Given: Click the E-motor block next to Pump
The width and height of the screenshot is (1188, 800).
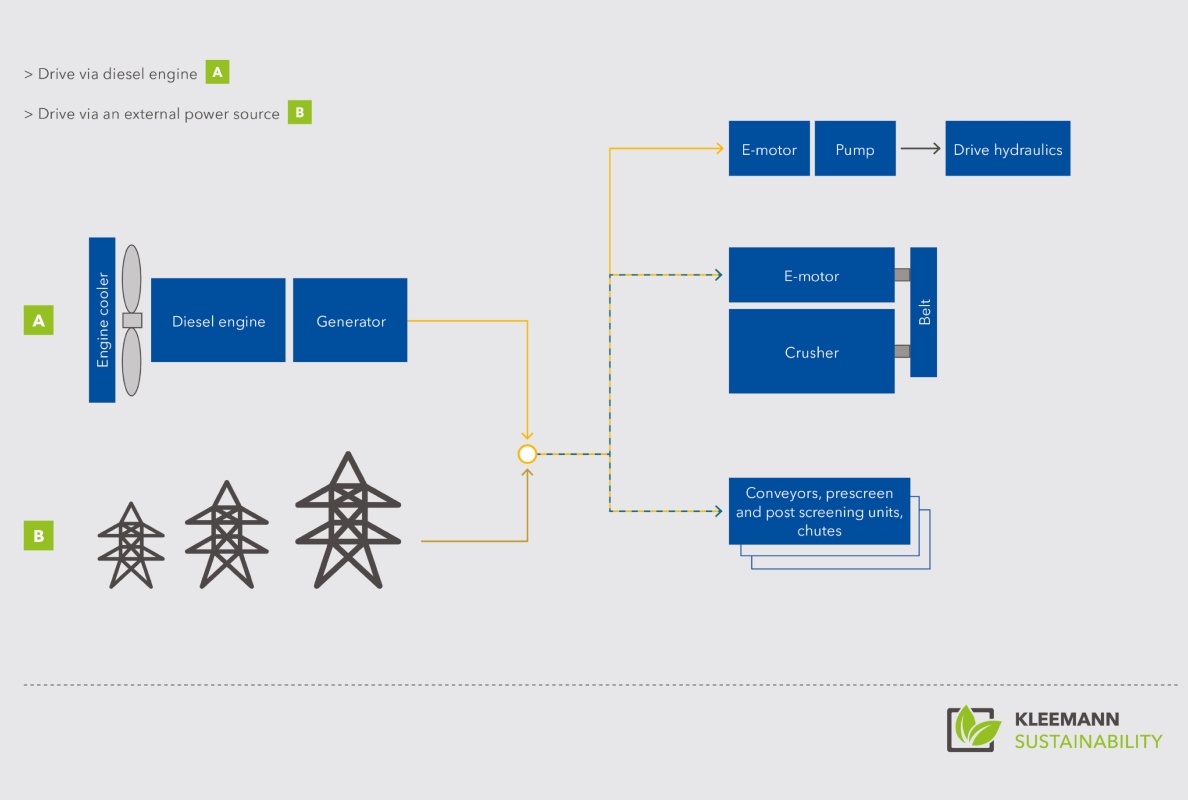Looking at the screenshot, I should [x=769, y=148].
